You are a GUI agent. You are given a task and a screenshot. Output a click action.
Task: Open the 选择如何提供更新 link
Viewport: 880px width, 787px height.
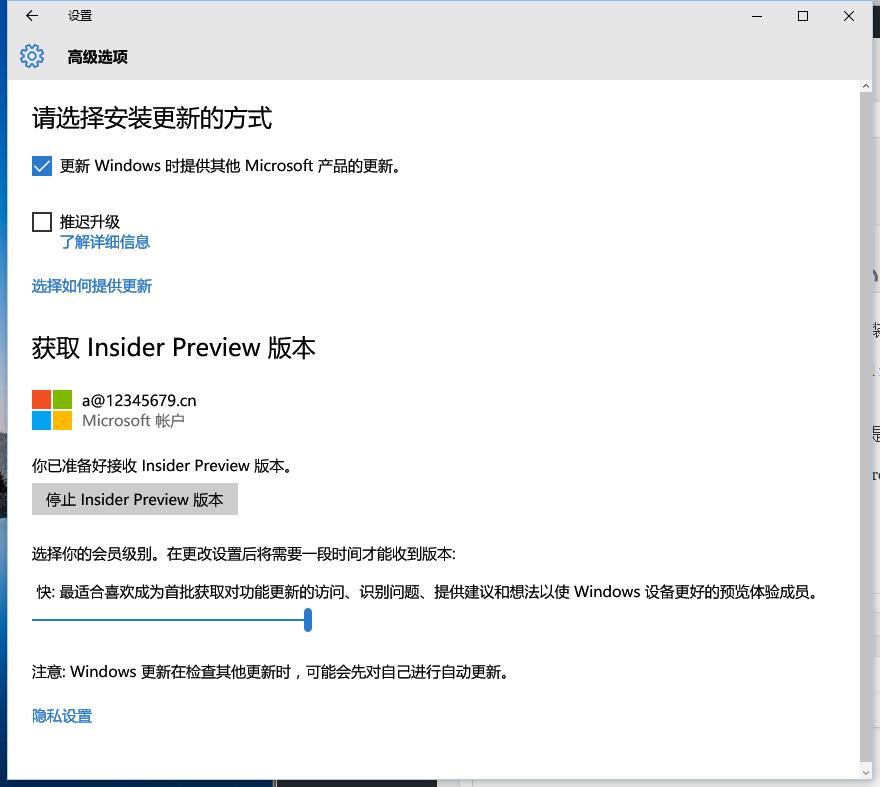click(x=91, y=286)
